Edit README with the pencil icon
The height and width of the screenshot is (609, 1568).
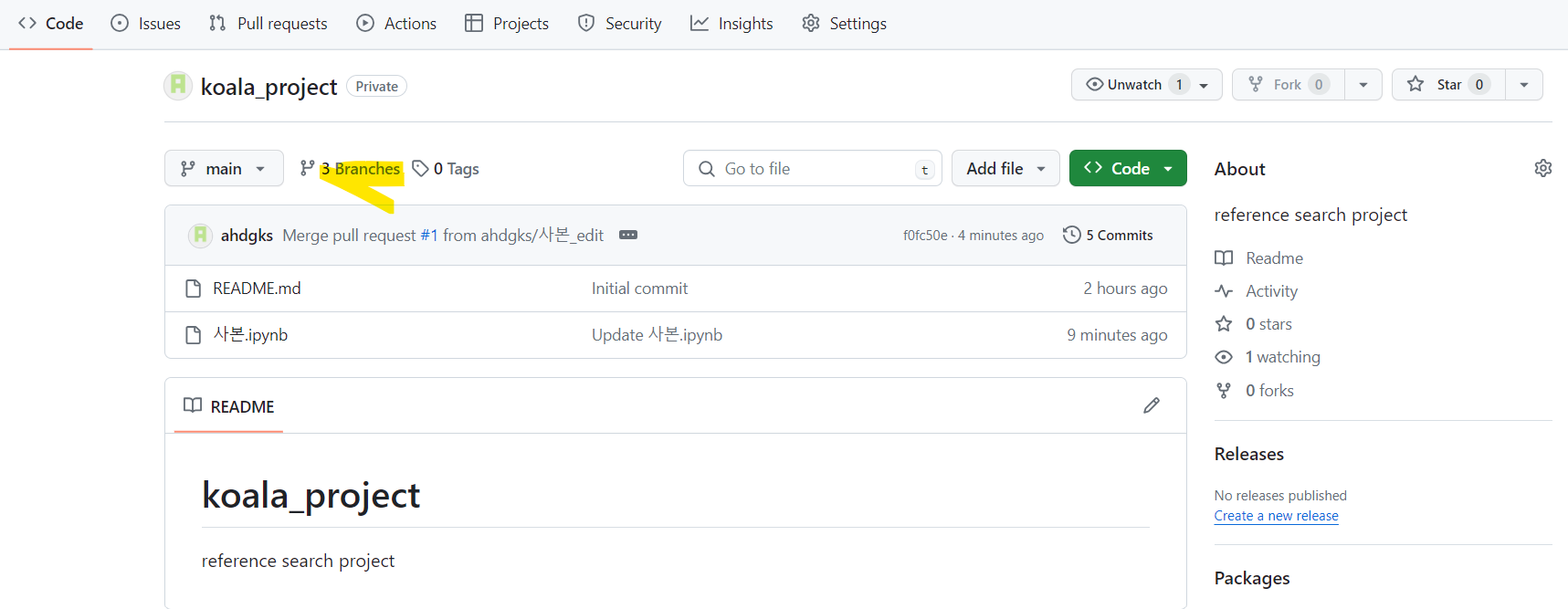coord(1152,405)
